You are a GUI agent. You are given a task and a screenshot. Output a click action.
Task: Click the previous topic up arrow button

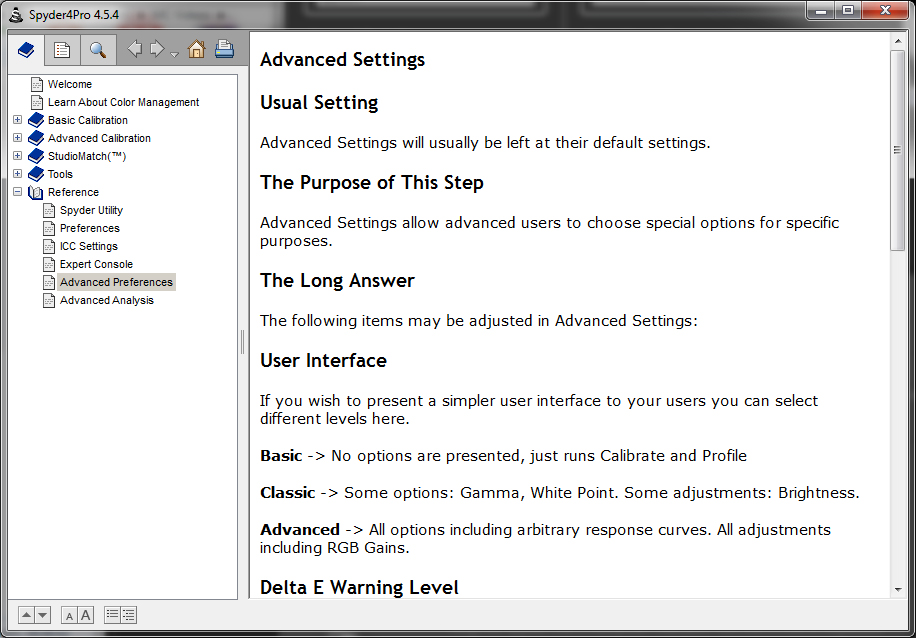[x=27, y=615]
